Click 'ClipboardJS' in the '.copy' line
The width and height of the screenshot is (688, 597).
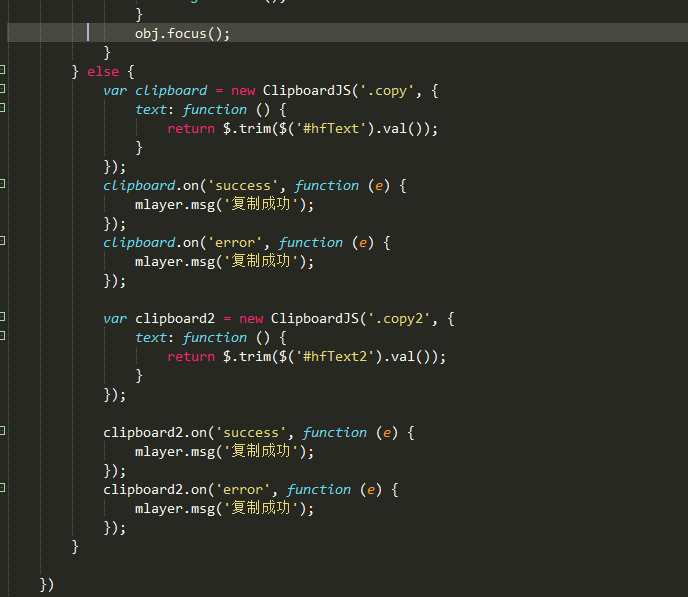[x=307, y=90]
